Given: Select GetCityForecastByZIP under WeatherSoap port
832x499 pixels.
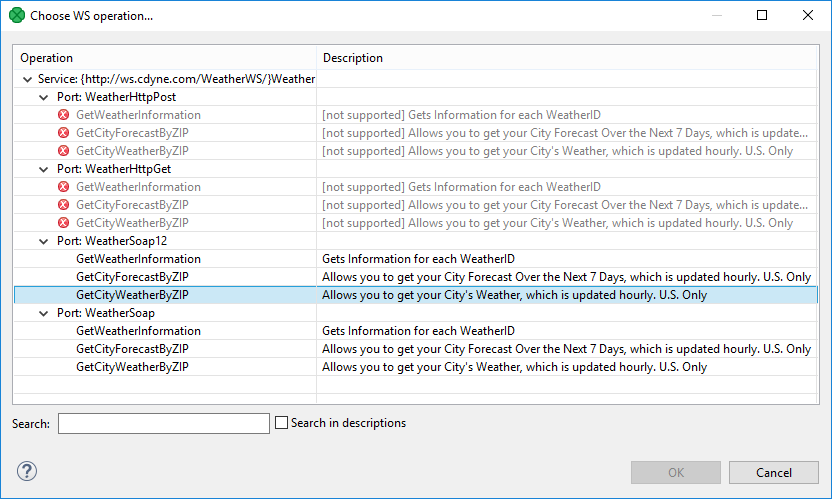Looking at the screenshot, I should point(132,349).
